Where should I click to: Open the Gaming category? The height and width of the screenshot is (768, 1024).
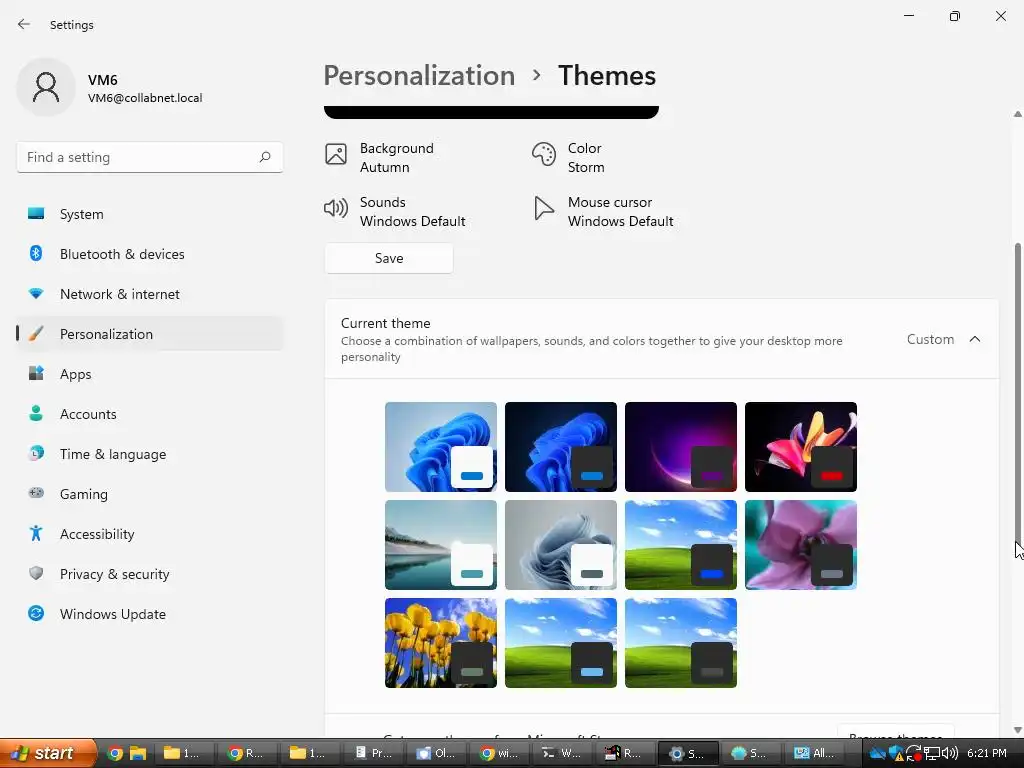click(x=150, y=494)
